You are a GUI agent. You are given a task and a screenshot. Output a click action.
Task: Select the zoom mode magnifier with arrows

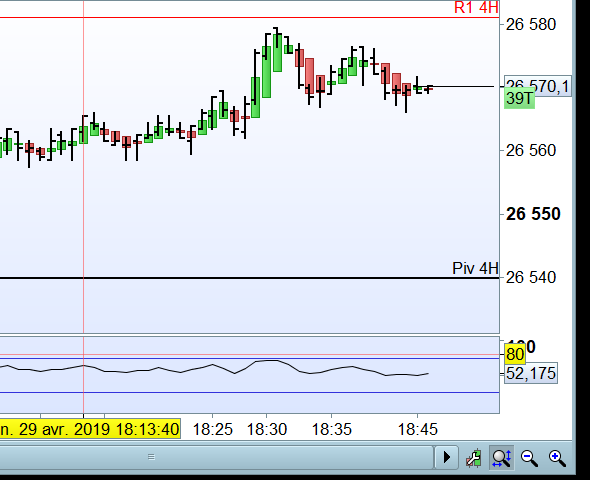pos(502,458)
